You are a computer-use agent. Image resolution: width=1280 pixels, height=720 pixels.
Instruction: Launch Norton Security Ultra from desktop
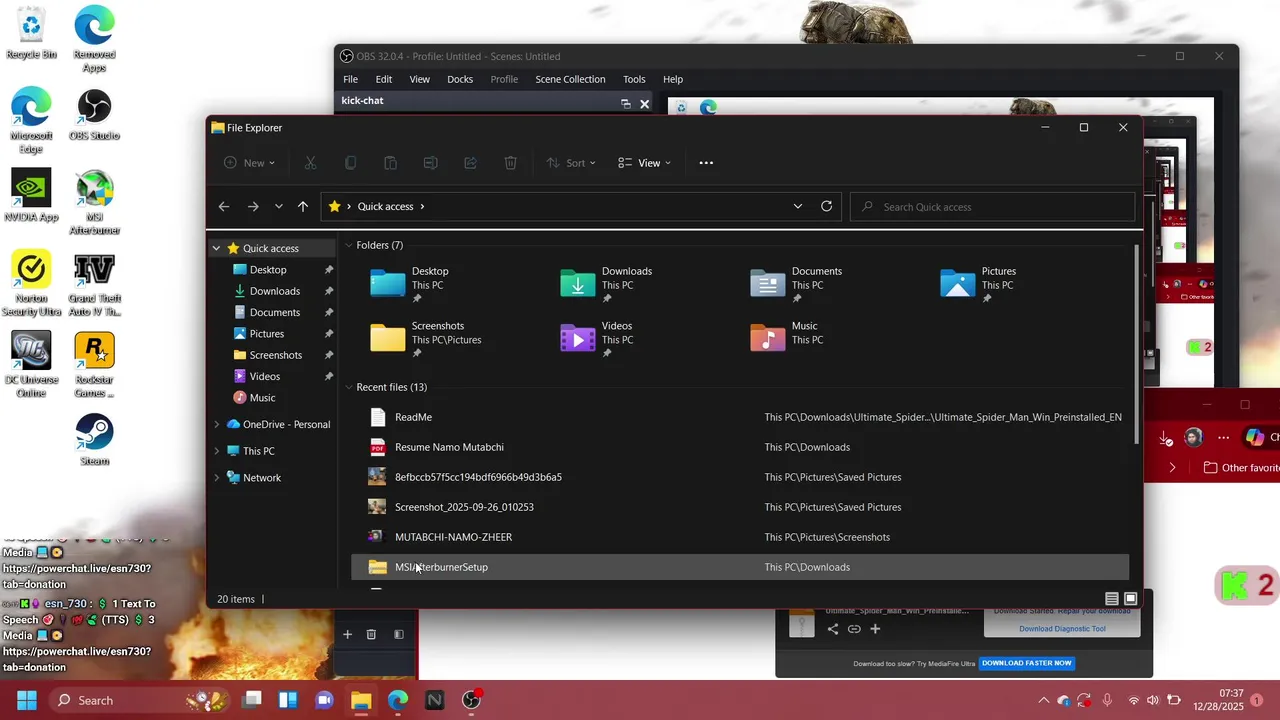click(31, 284)
